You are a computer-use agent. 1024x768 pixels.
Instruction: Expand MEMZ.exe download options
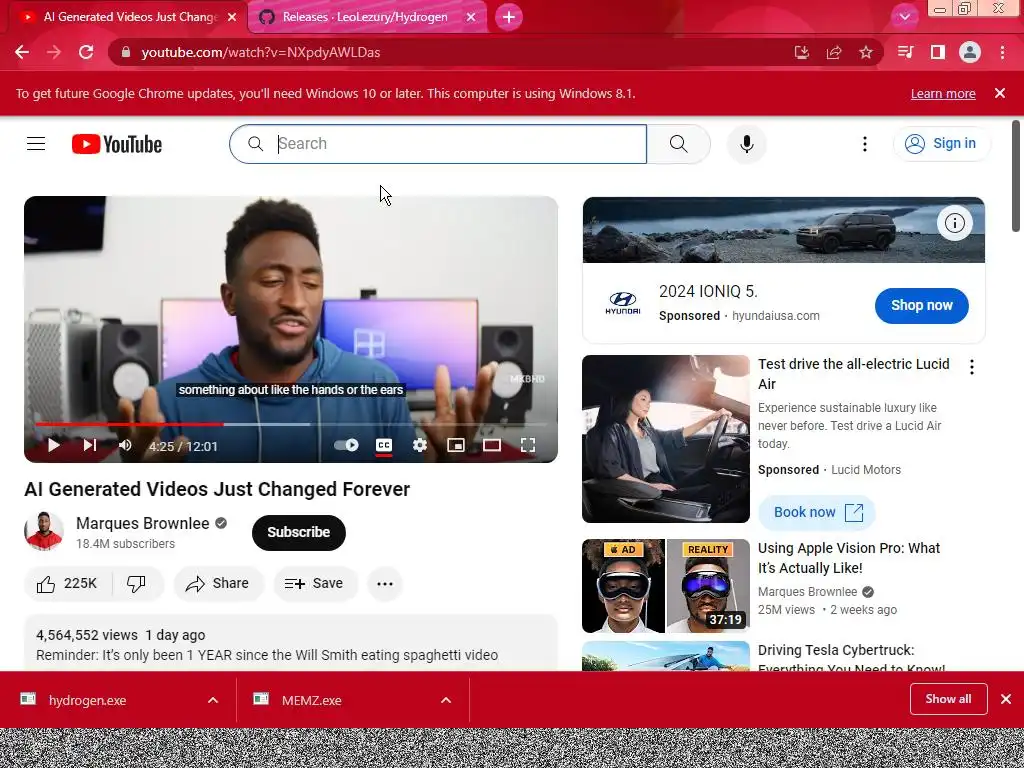tap(446, 700)
